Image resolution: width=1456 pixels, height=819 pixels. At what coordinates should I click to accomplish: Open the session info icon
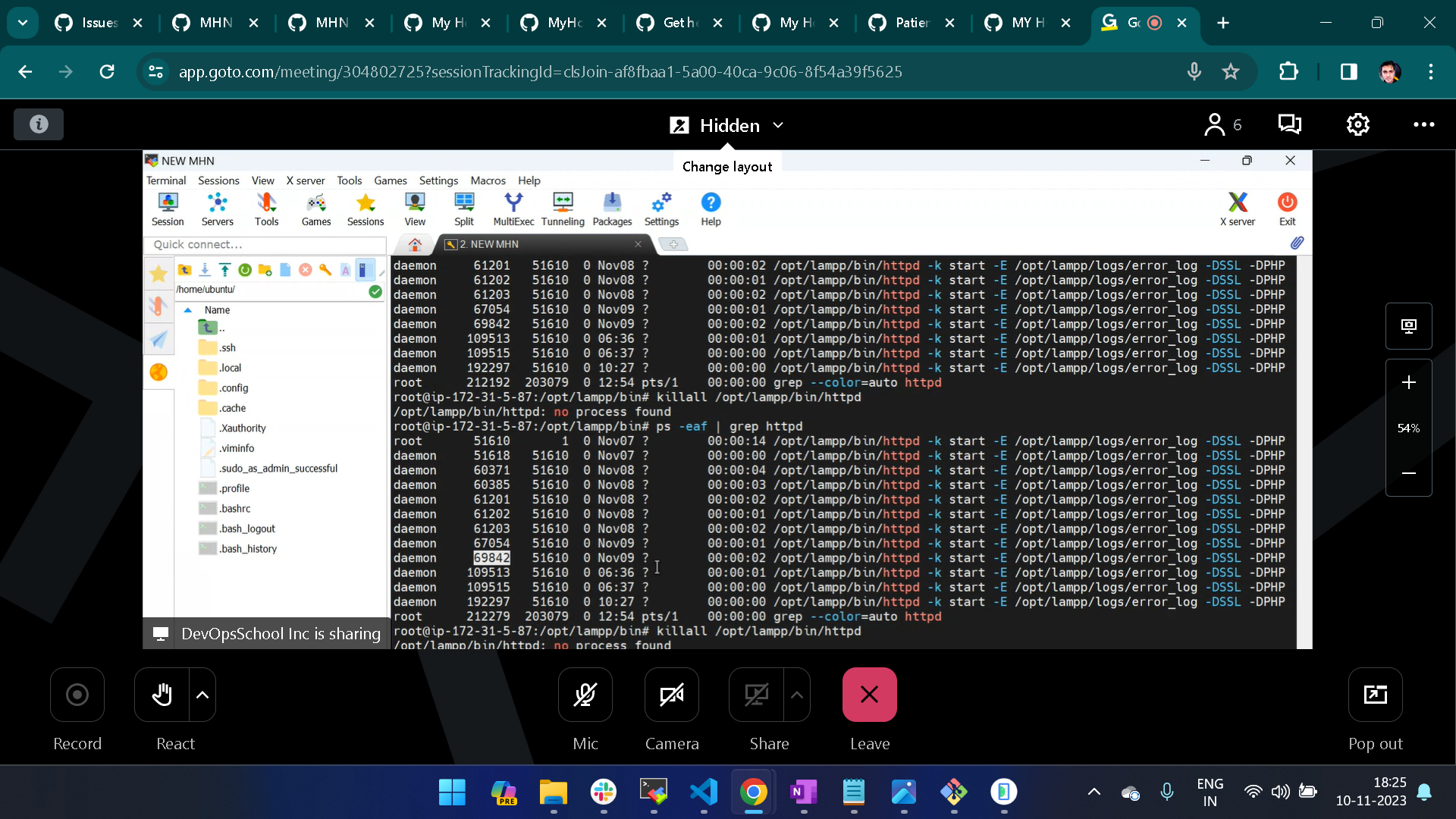tap(39, 124)
